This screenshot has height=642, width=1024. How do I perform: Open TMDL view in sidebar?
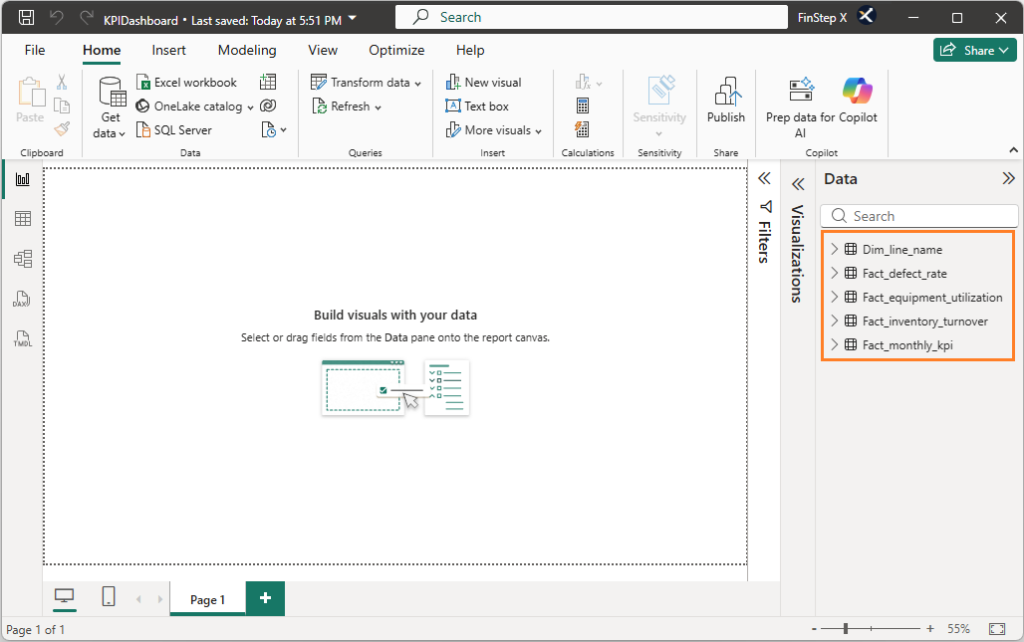pos(23,339)
